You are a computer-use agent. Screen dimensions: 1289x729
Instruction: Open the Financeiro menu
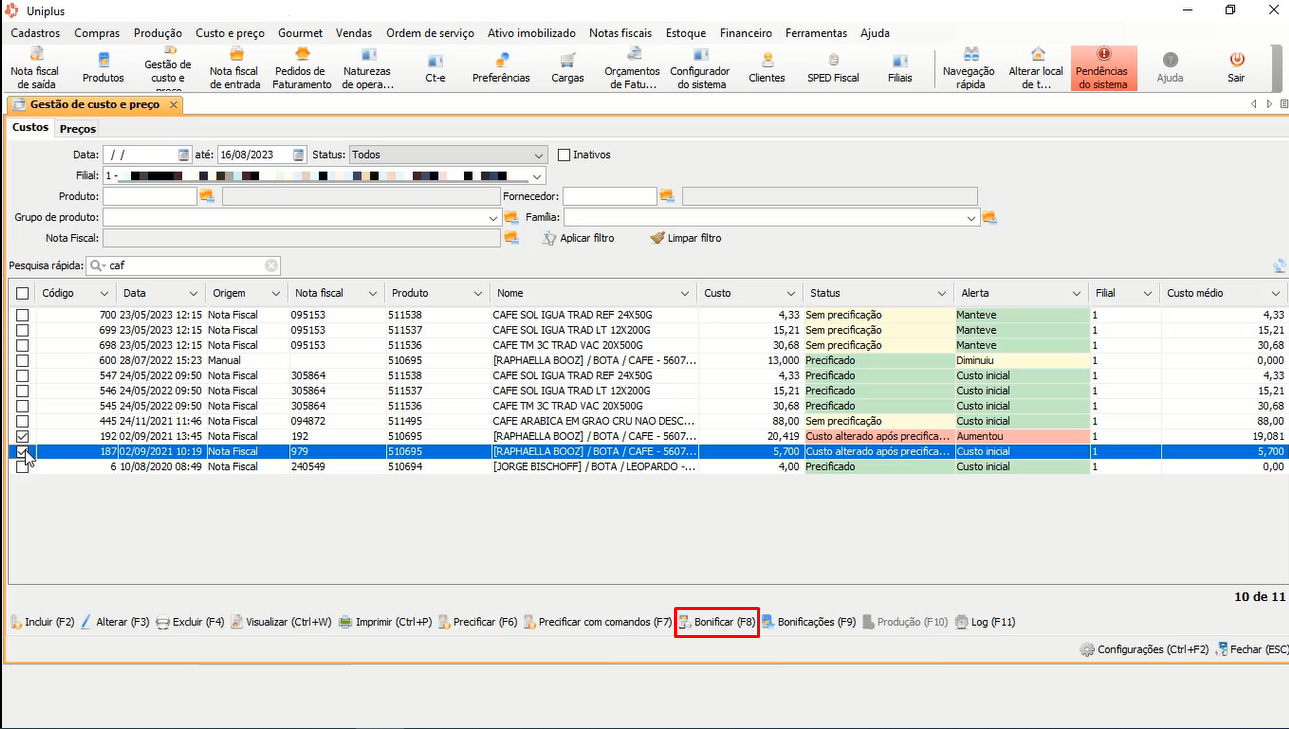[745, 33]
